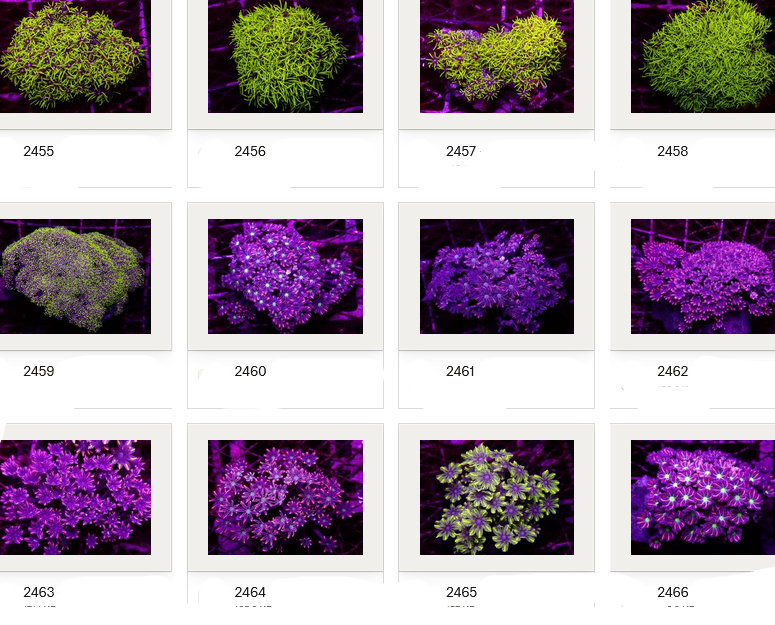Open yellow-green coral thumbnail above label 2465
775x625 pixels.
click(497, 497)
